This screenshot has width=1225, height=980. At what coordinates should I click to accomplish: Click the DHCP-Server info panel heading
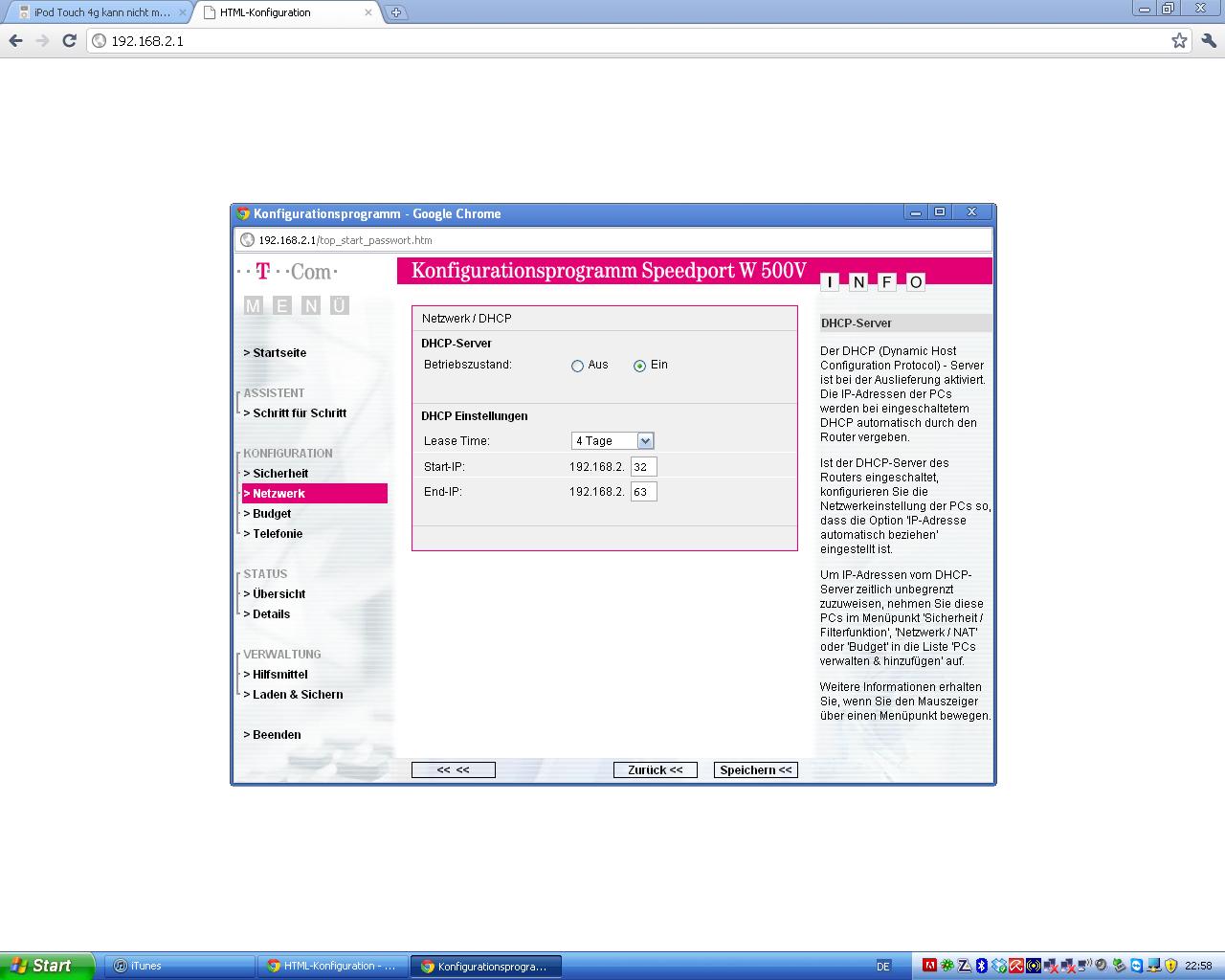857,323
